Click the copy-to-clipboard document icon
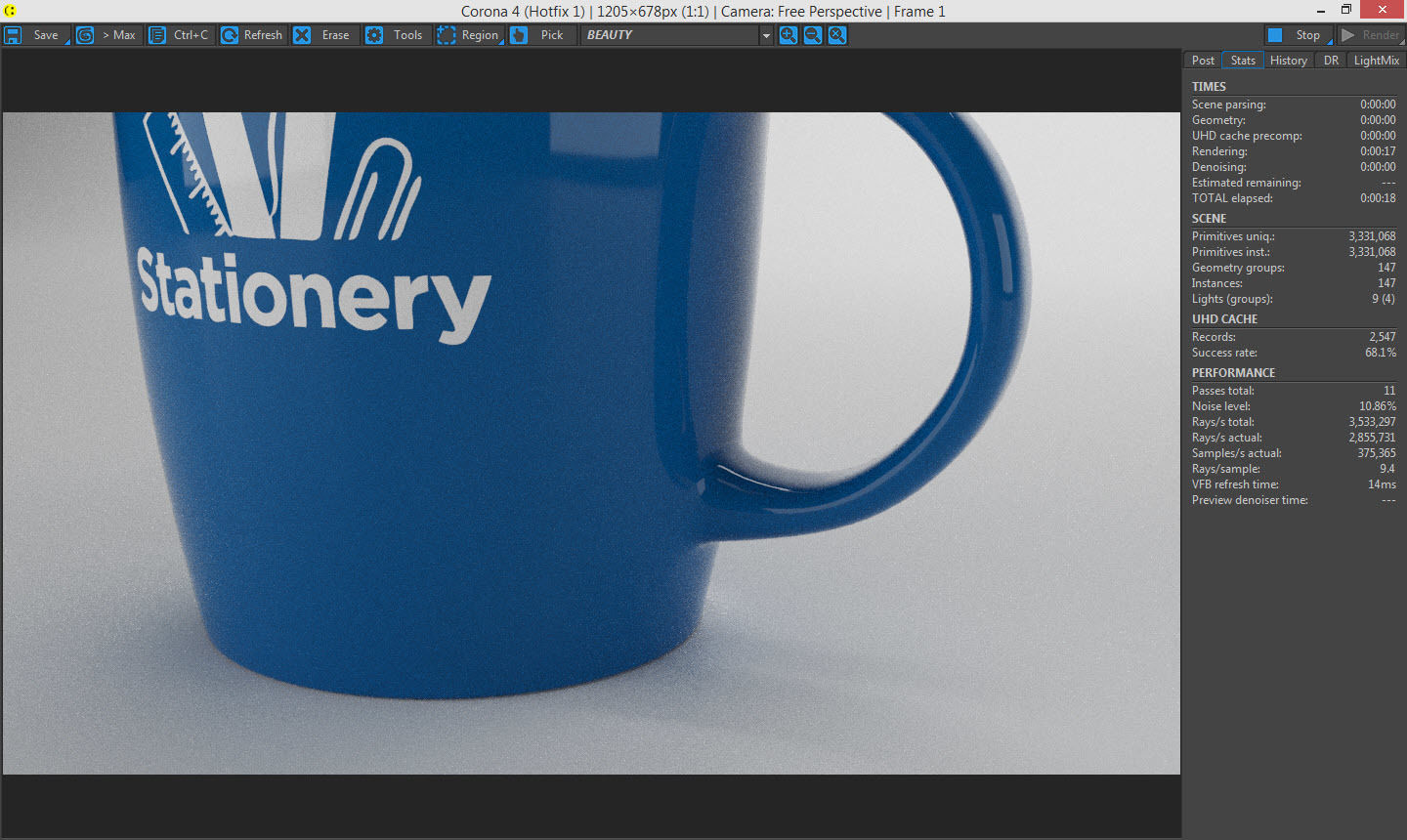Image resolution: width=1407 pixels, height=840 pixels. pyautogui.click(x=156, y=35)
